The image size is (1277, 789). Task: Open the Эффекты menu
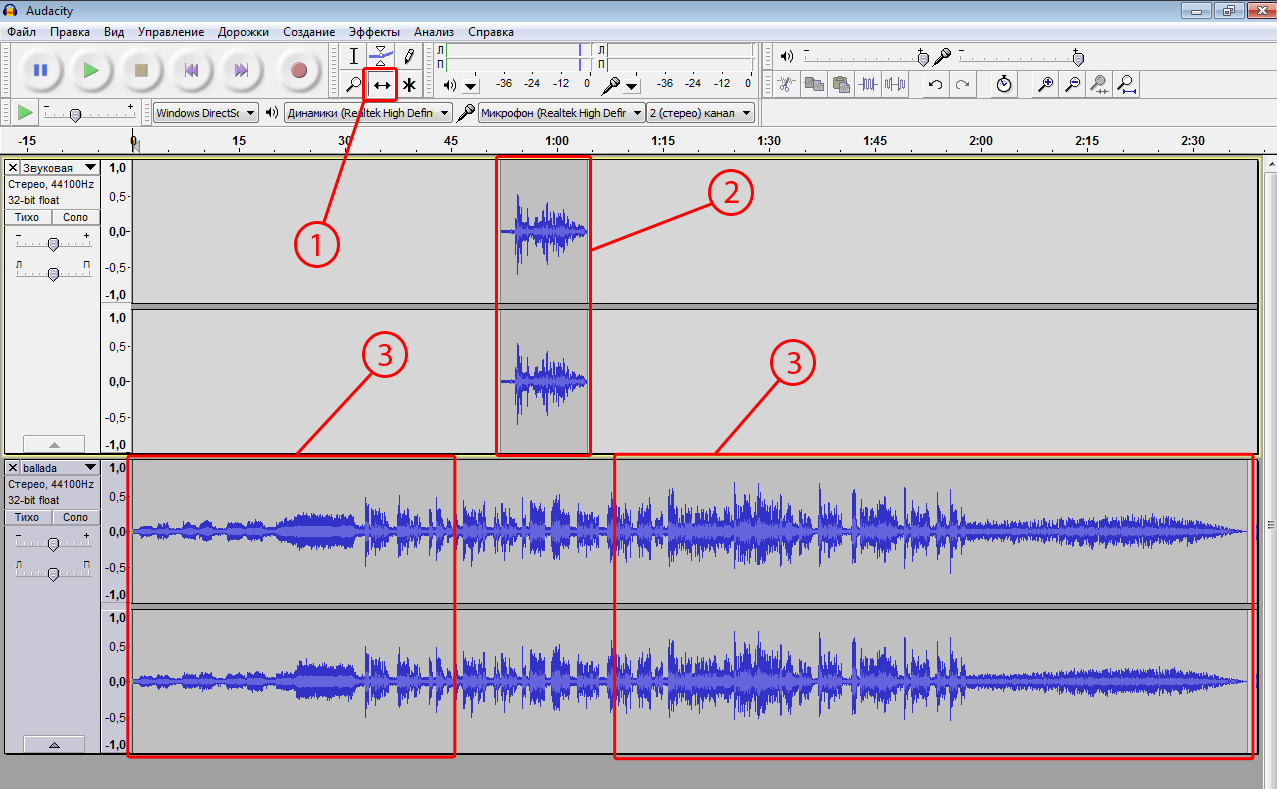tap(374, 32)
